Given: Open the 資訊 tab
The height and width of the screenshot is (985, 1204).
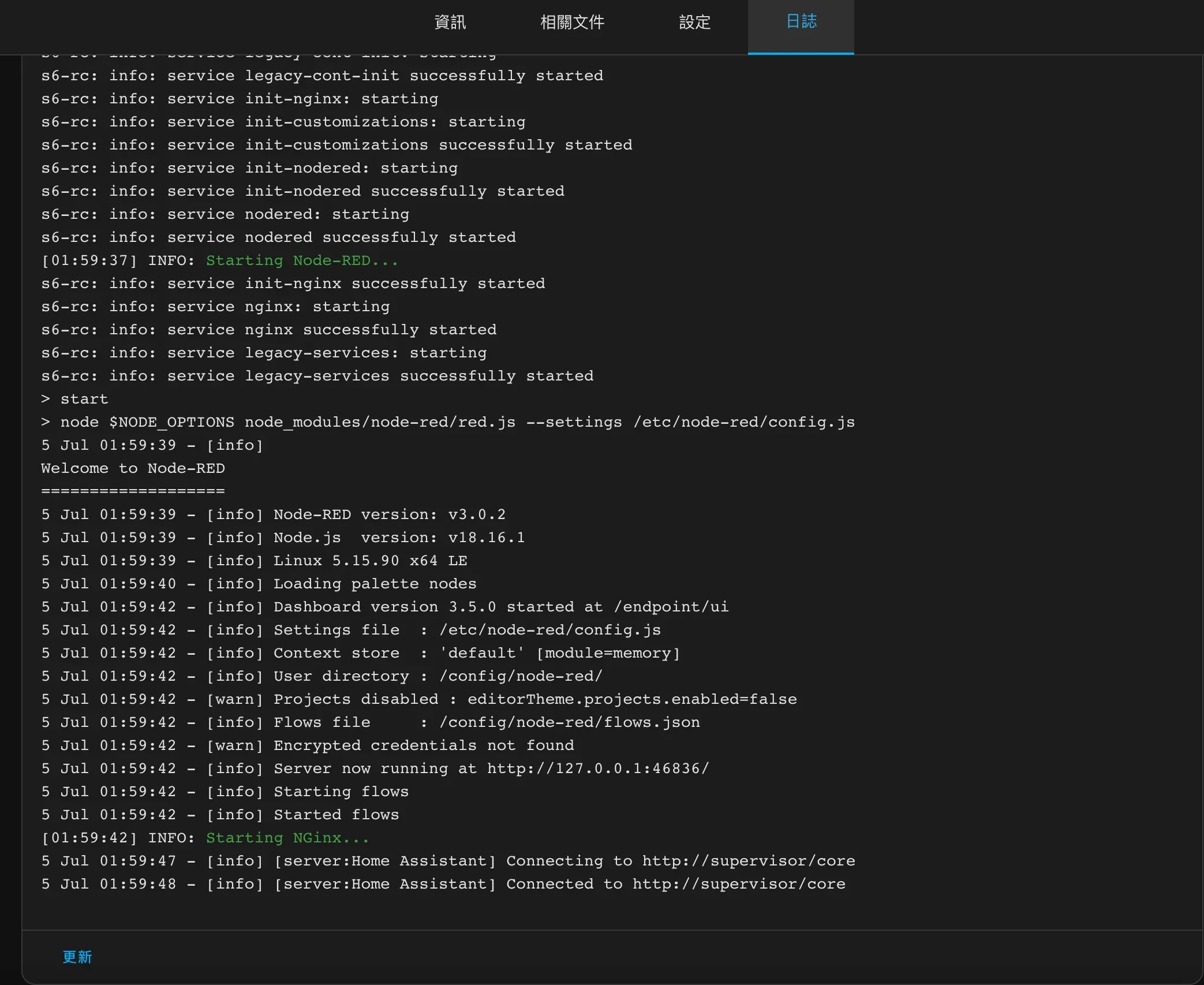Looking at the screenshot, I should click(450, 23).
